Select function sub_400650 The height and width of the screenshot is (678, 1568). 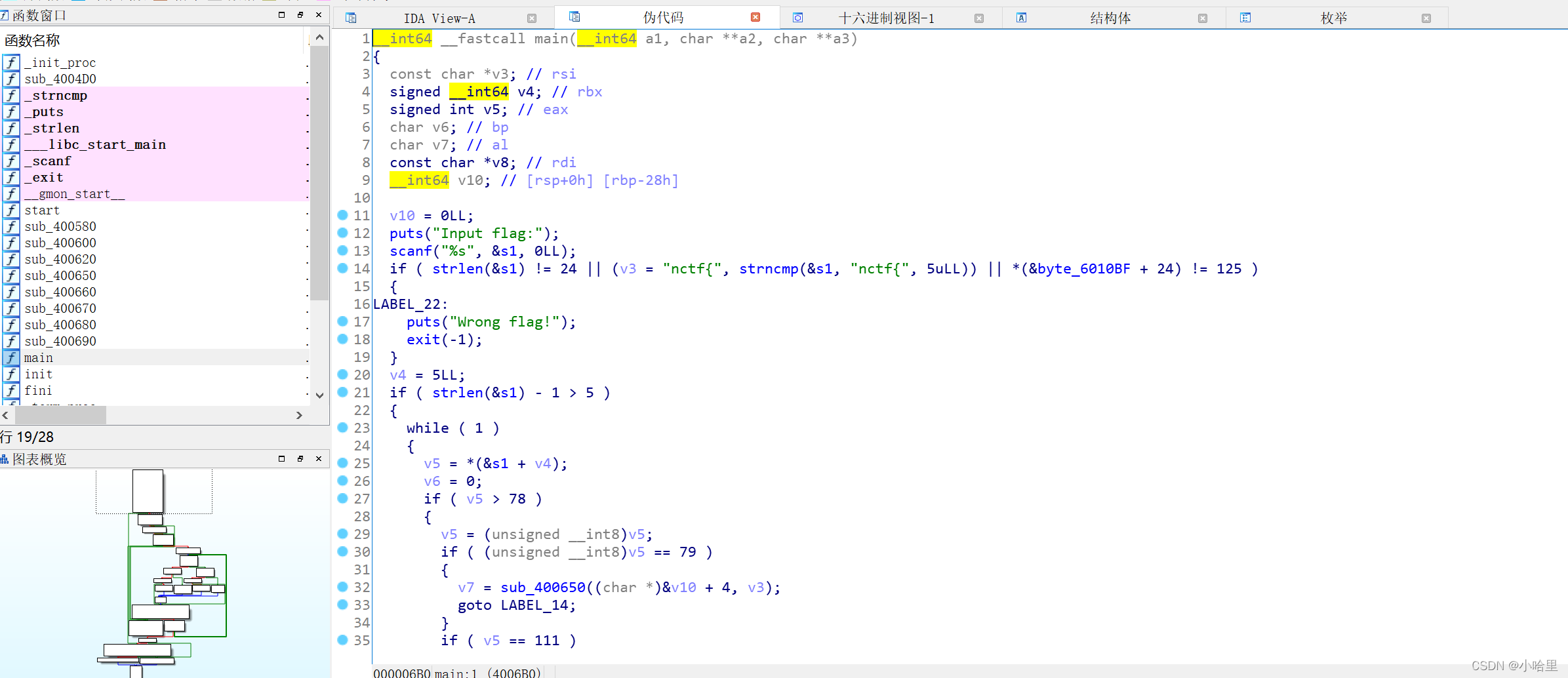pos(60,275)
